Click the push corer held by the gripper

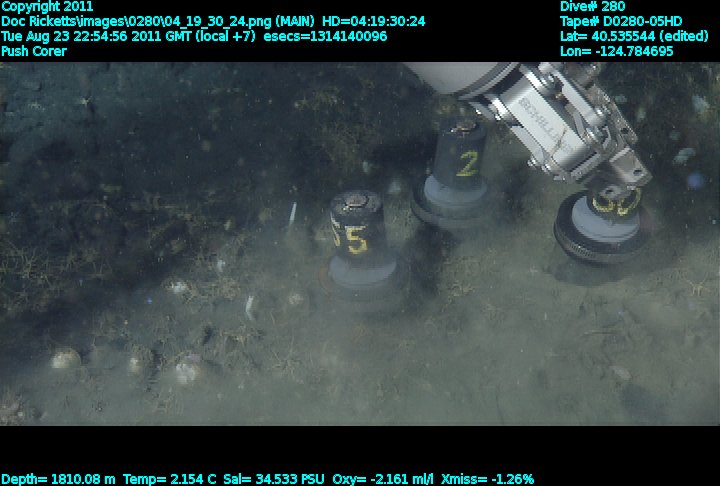605,225
